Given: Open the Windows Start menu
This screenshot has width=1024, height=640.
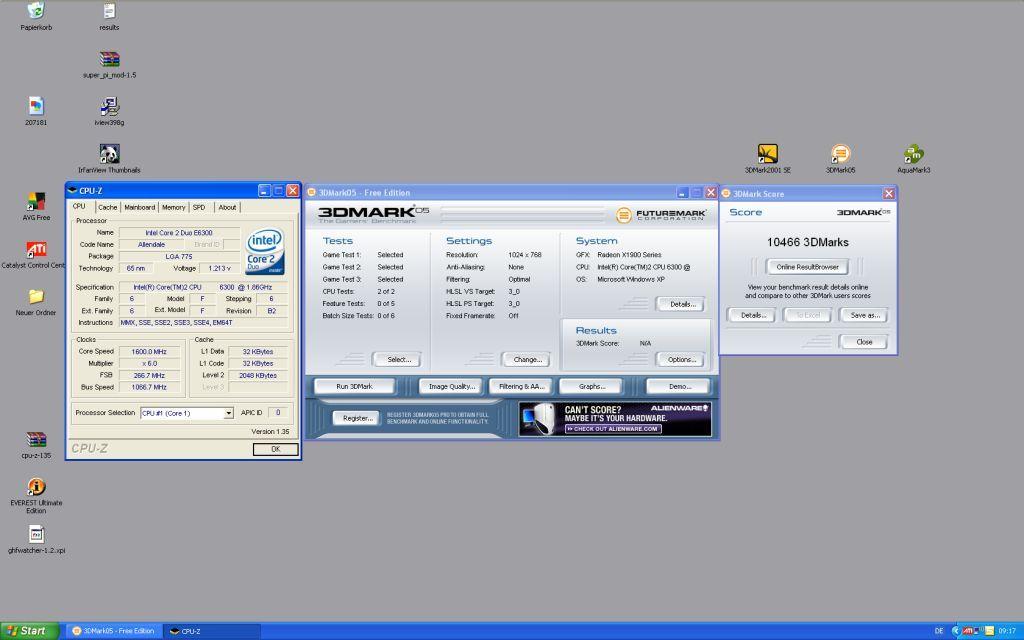Looking at the screenshot, I should point(29,631).
